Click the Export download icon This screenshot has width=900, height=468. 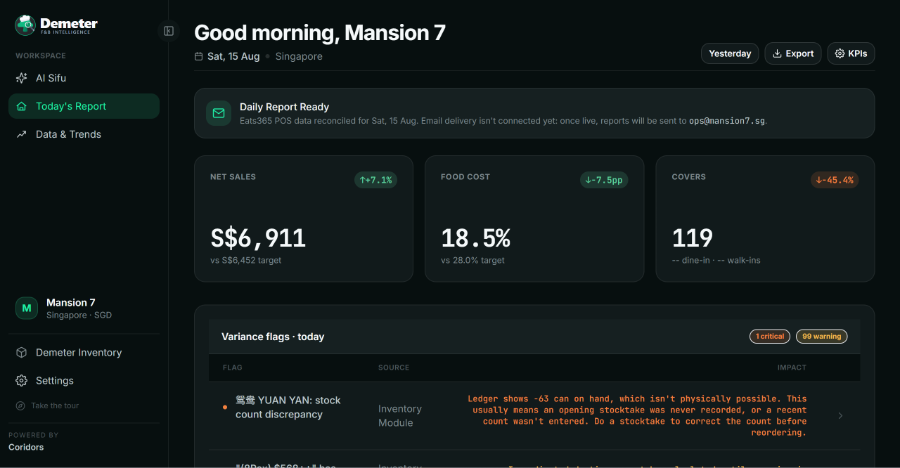777,53
